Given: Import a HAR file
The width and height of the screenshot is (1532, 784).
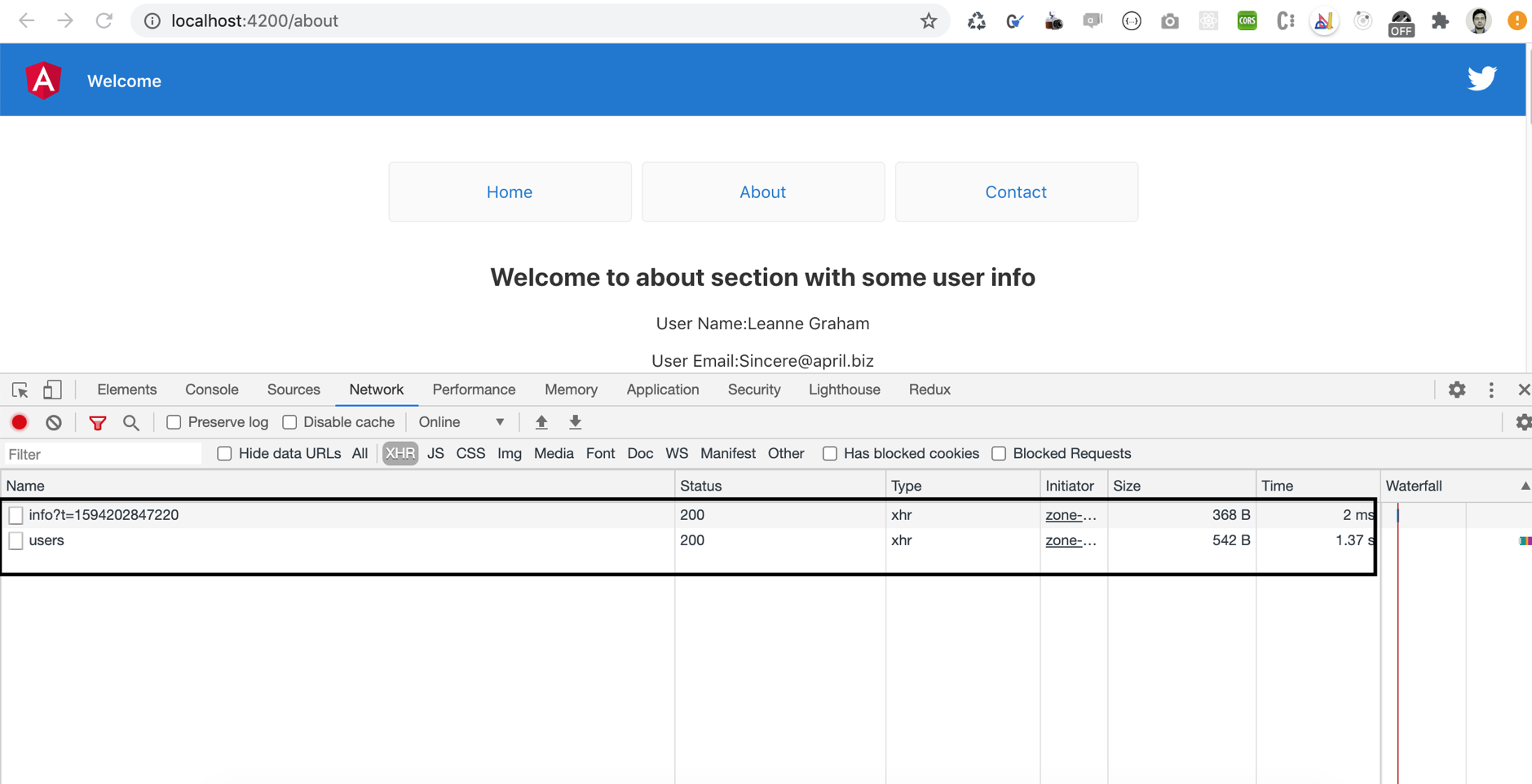Looking at the screenshot, I should point(541,422).
